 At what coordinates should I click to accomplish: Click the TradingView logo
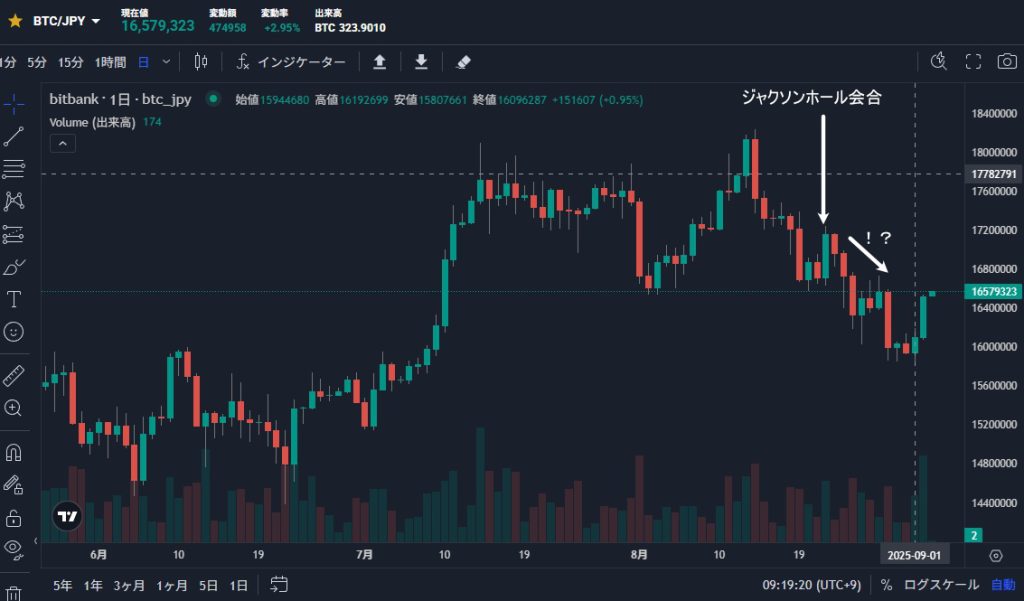pos(67,516)
